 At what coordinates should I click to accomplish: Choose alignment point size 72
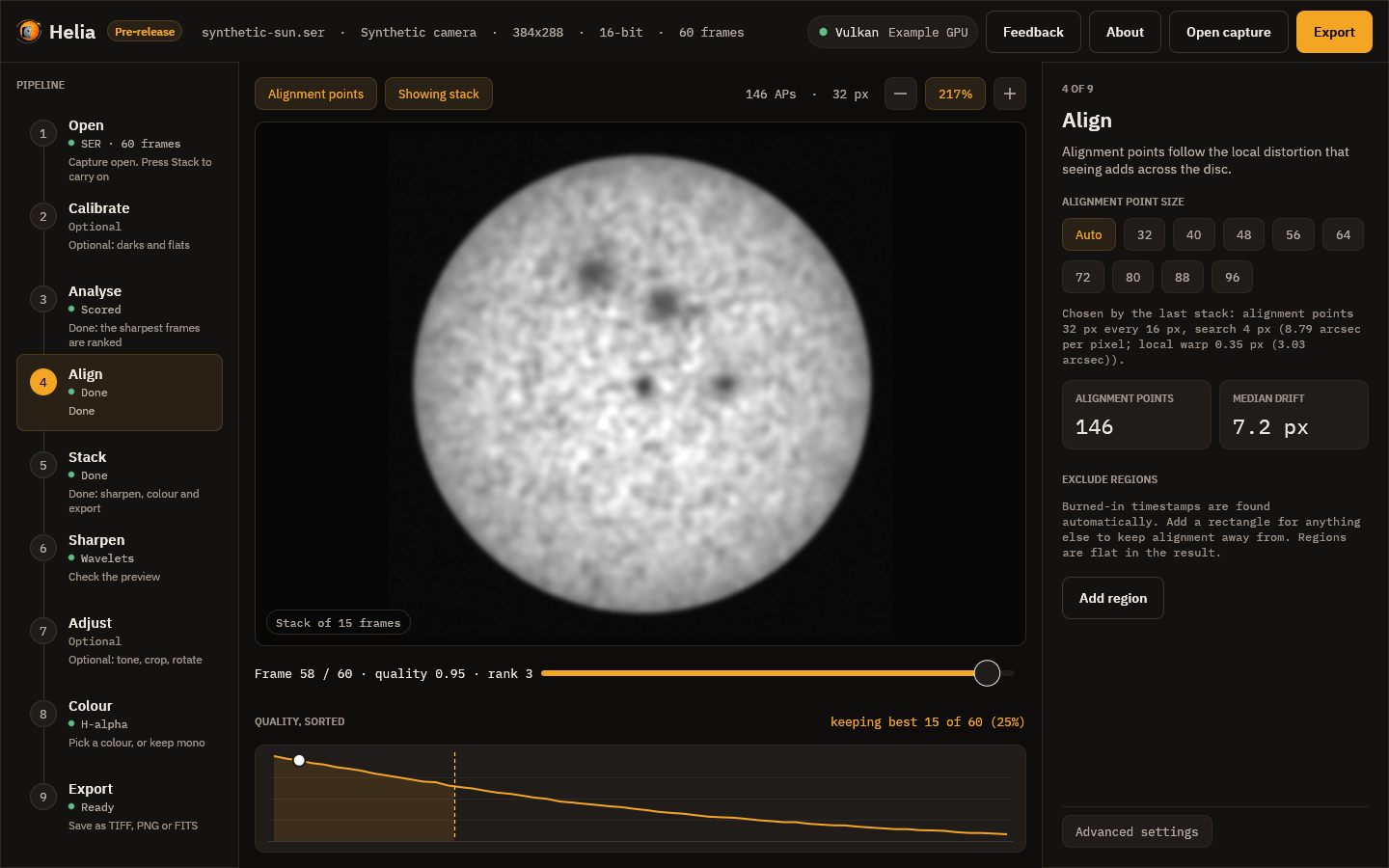tap(1082, 277)
